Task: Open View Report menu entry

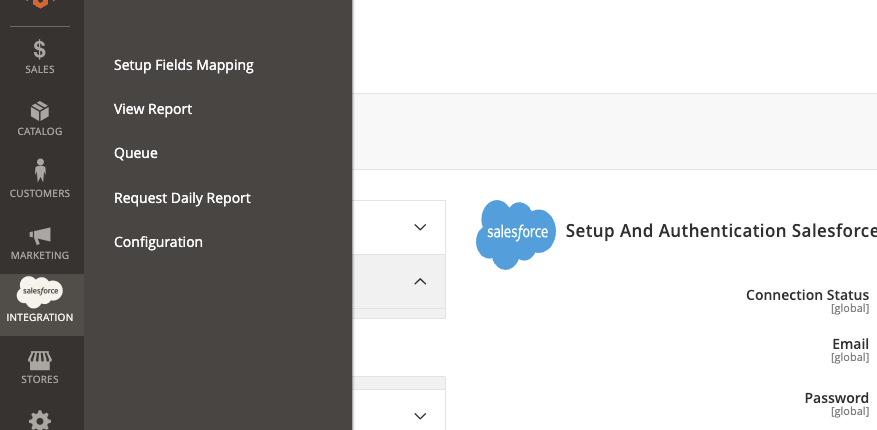Action: coord(153,109)
